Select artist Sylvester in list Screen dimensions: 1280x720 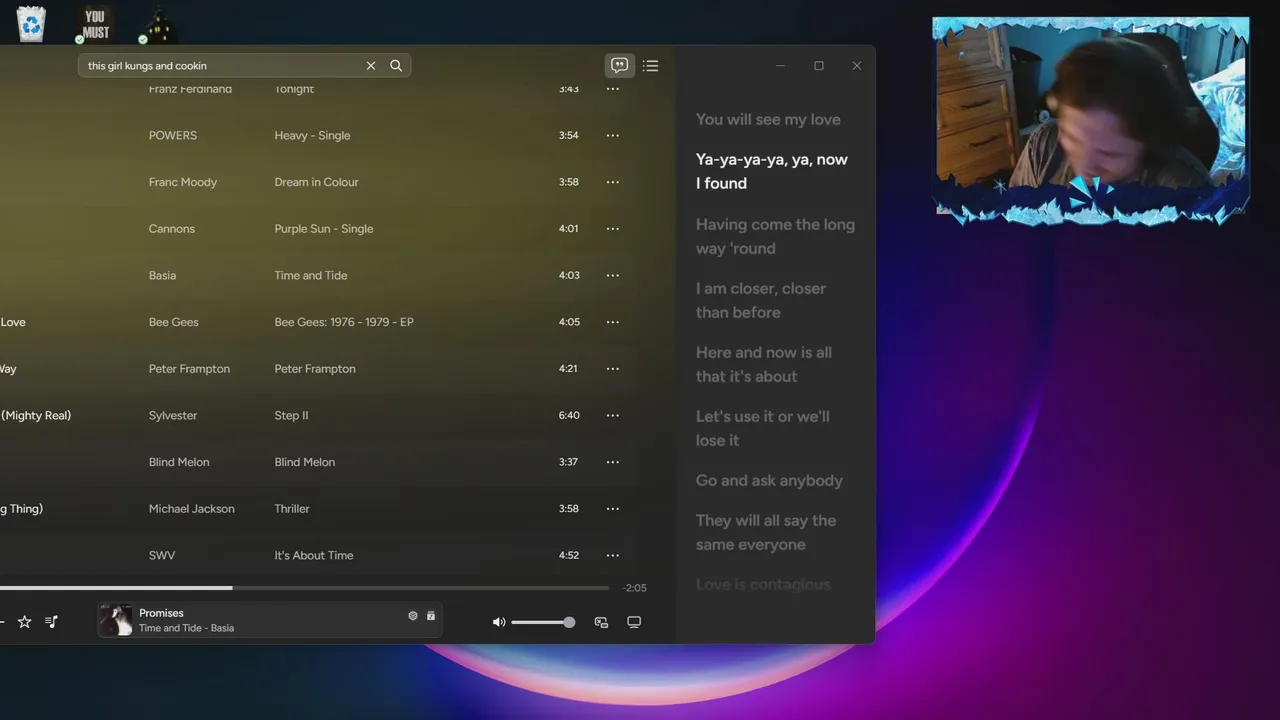pyautogui.click(x=173, y=416)
